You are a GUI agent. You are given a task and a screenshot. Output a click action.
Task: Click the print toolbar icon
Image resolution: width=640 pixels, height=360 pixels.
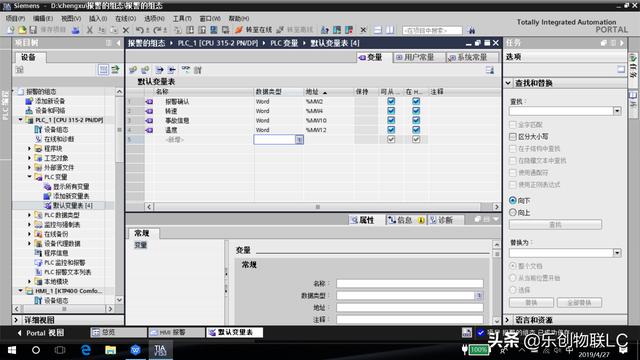(76, 30)
